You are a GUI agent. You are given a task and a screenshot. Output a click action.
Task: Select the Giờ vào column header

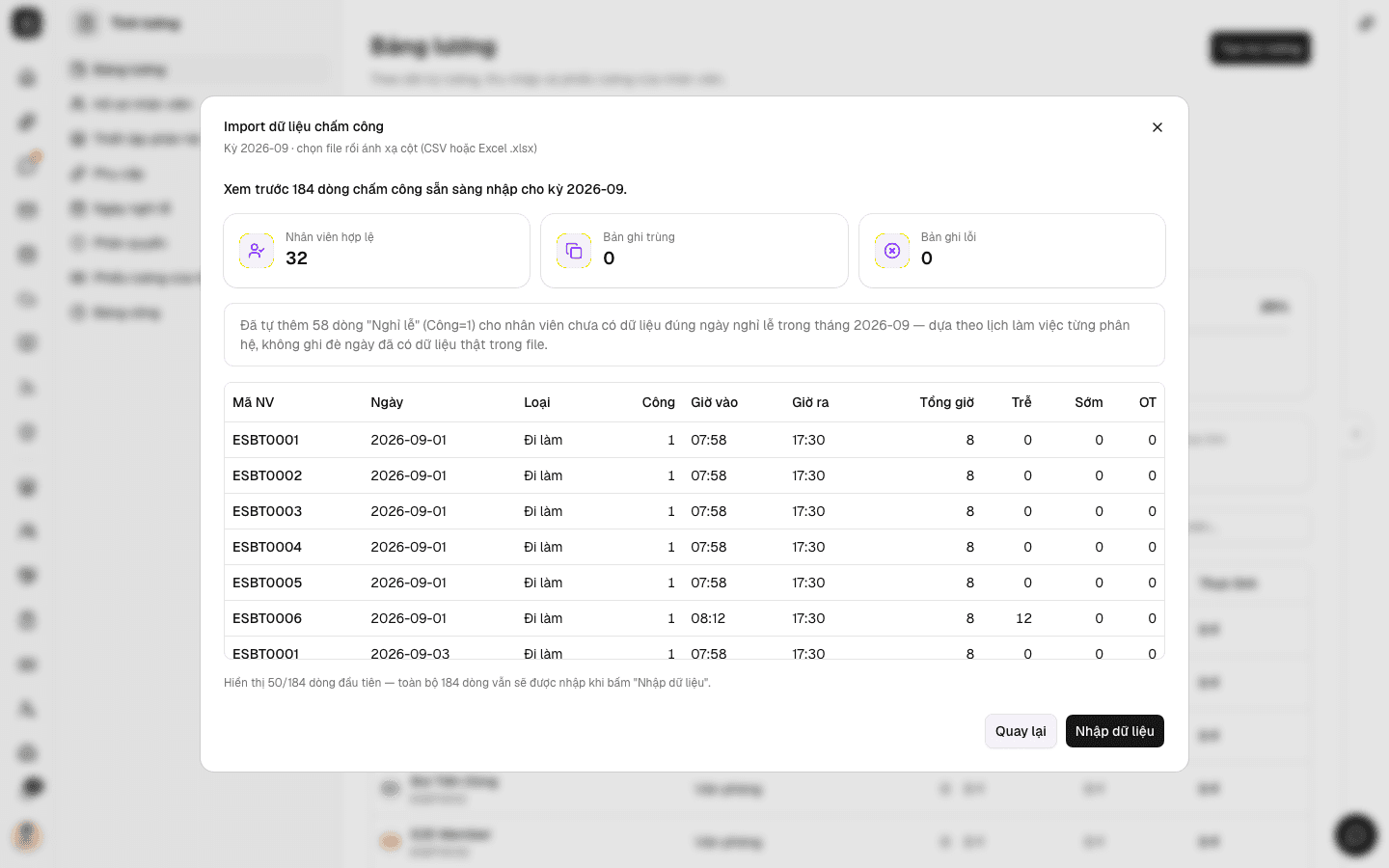(x=714, y=402)
